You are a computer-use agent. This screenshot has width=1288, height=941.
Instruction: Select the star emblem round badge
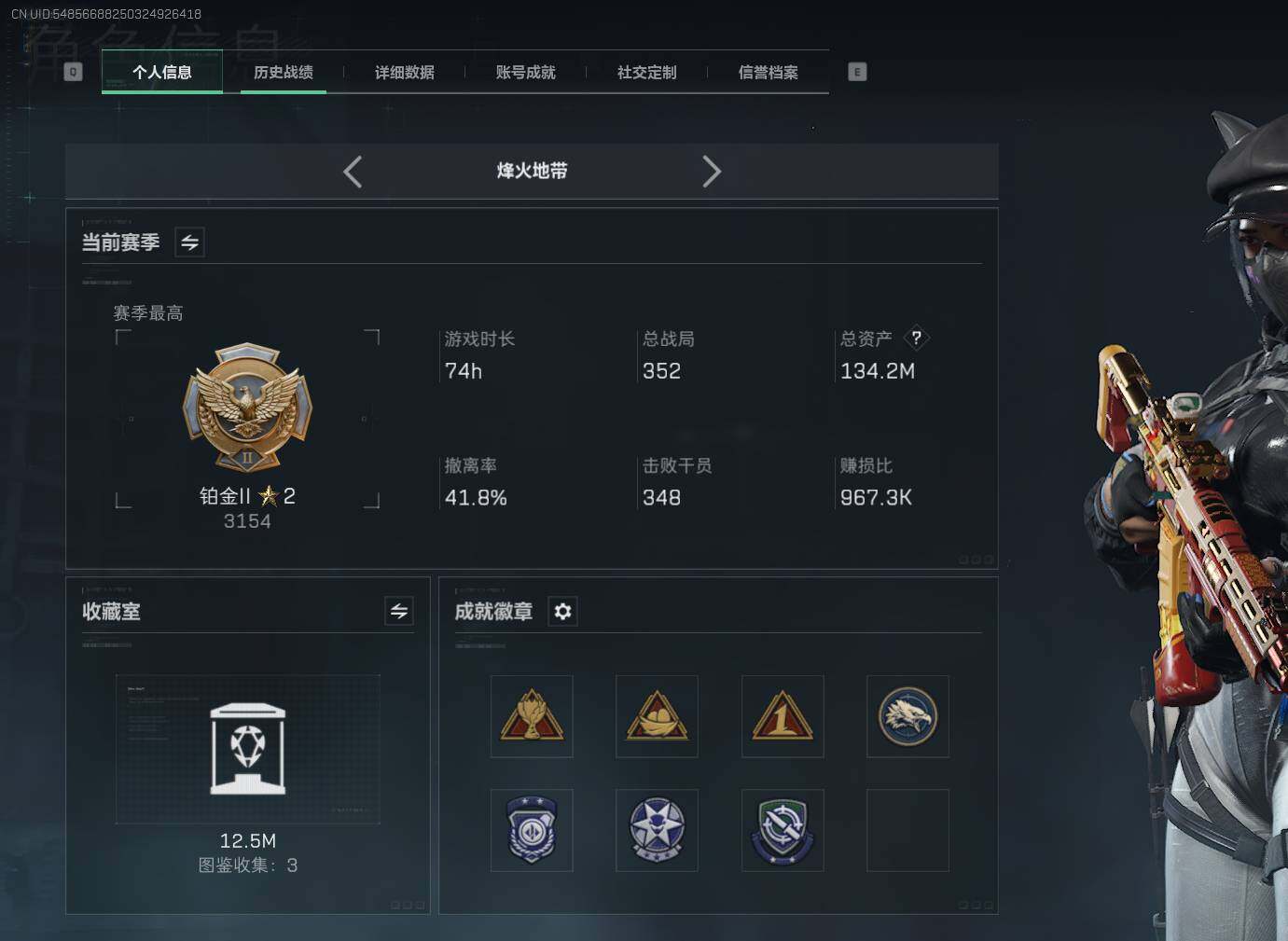point(657,830)
